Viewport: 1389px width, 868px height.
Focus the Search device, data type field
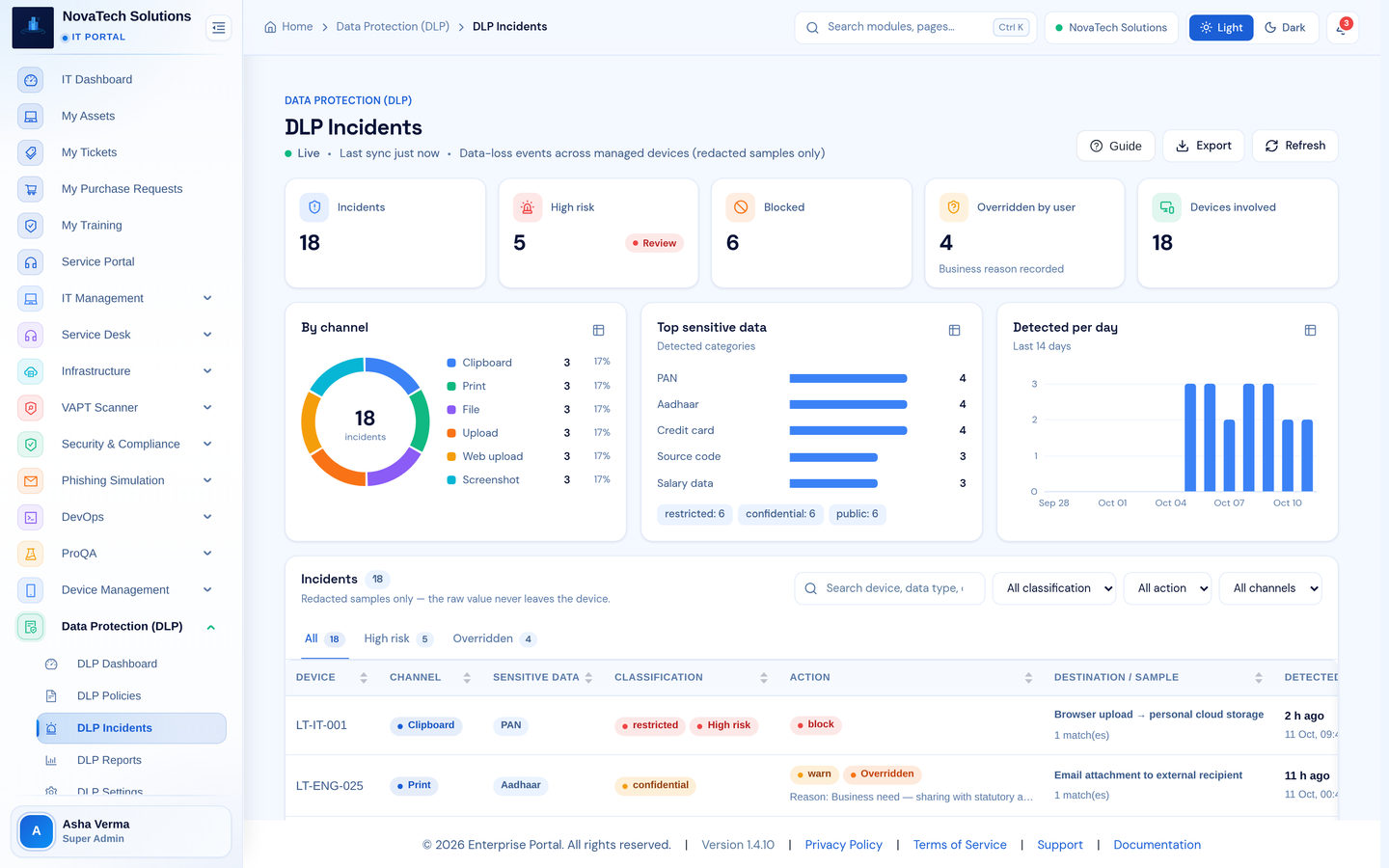tap(889, 588)
